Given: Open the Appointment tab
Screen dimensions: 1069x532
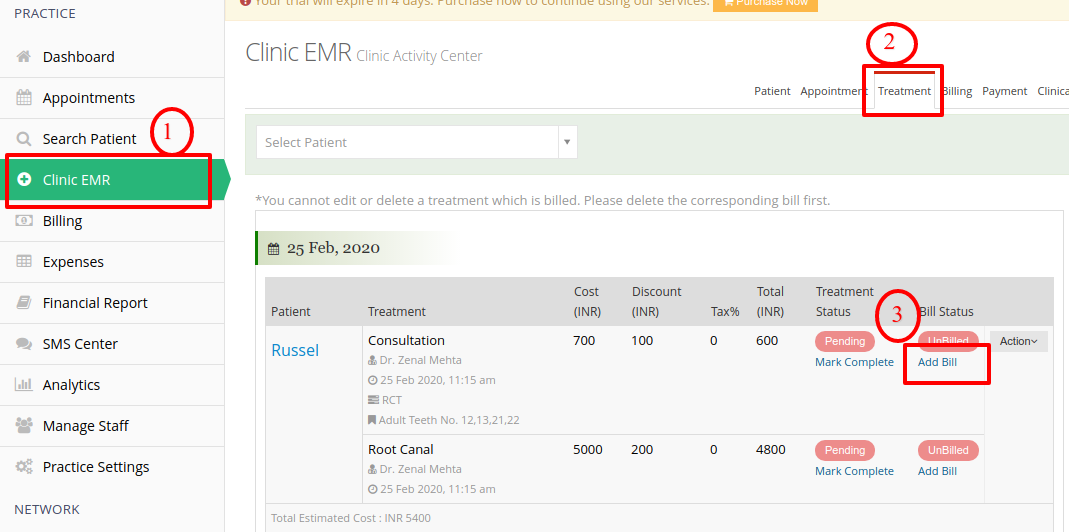Looking at the screenshot, I should click(834, 91).
